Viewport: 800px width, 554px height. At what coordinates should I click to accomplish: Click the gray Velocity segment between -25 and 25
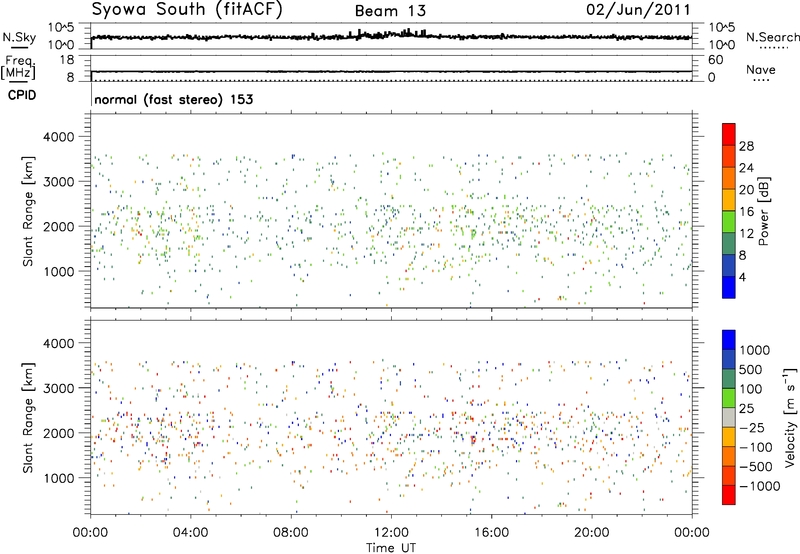click(x=729, y=418)
